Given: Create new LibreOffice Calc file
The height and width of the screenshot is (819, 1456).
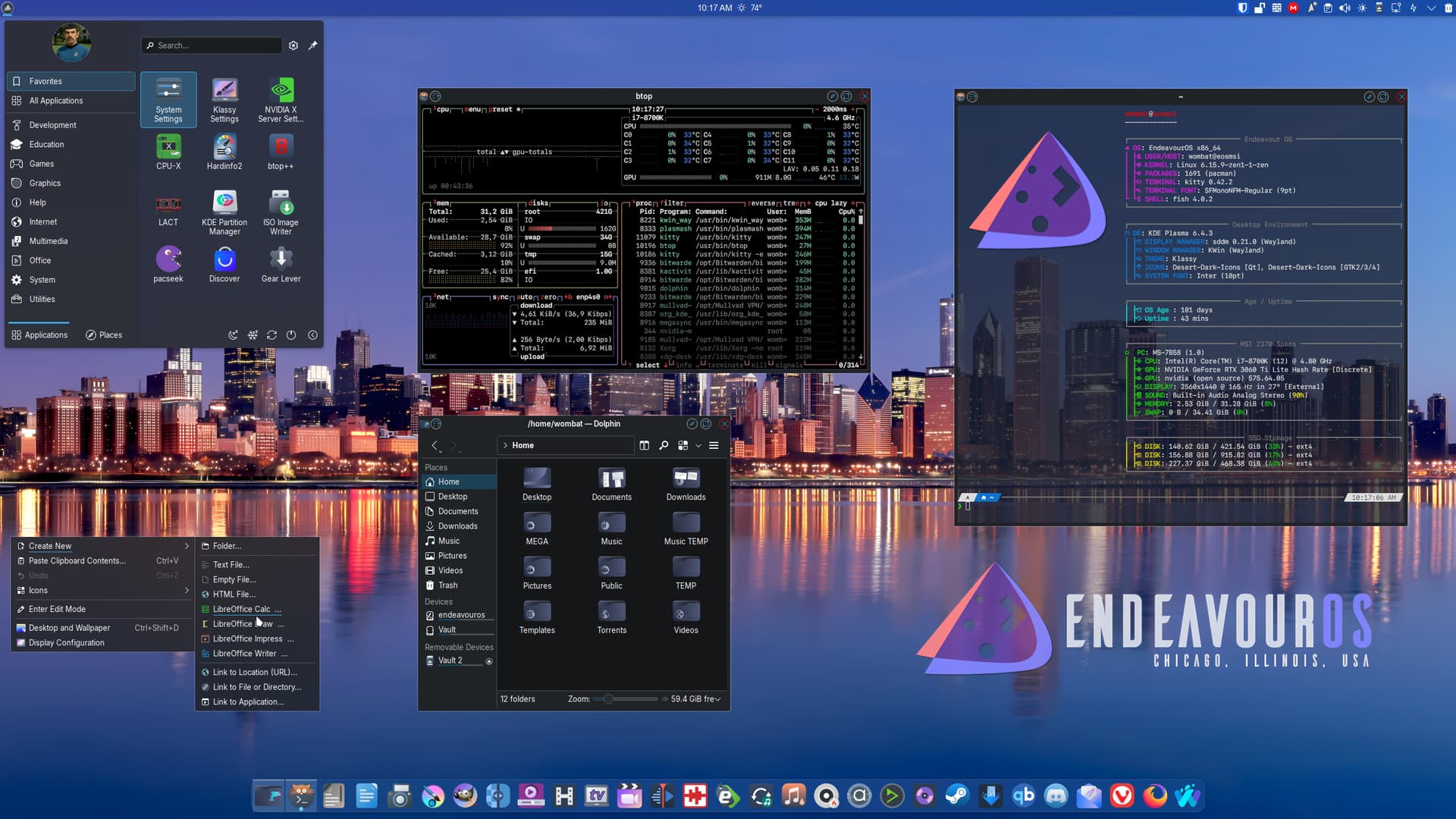Looking at the screenshot, I should (257, 609).
